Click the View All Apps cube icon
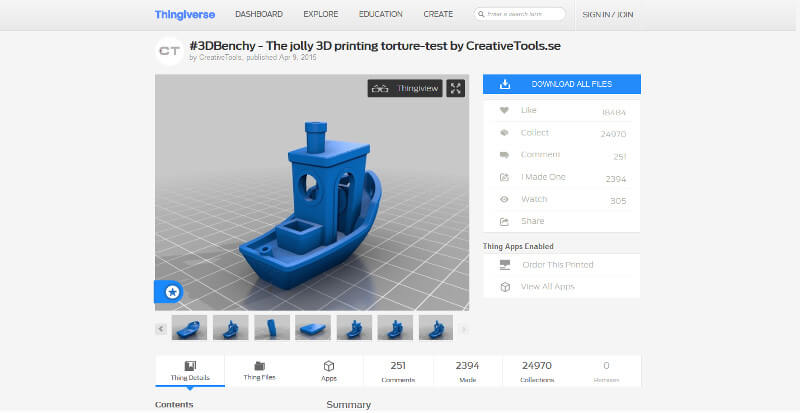 point(505,287)
